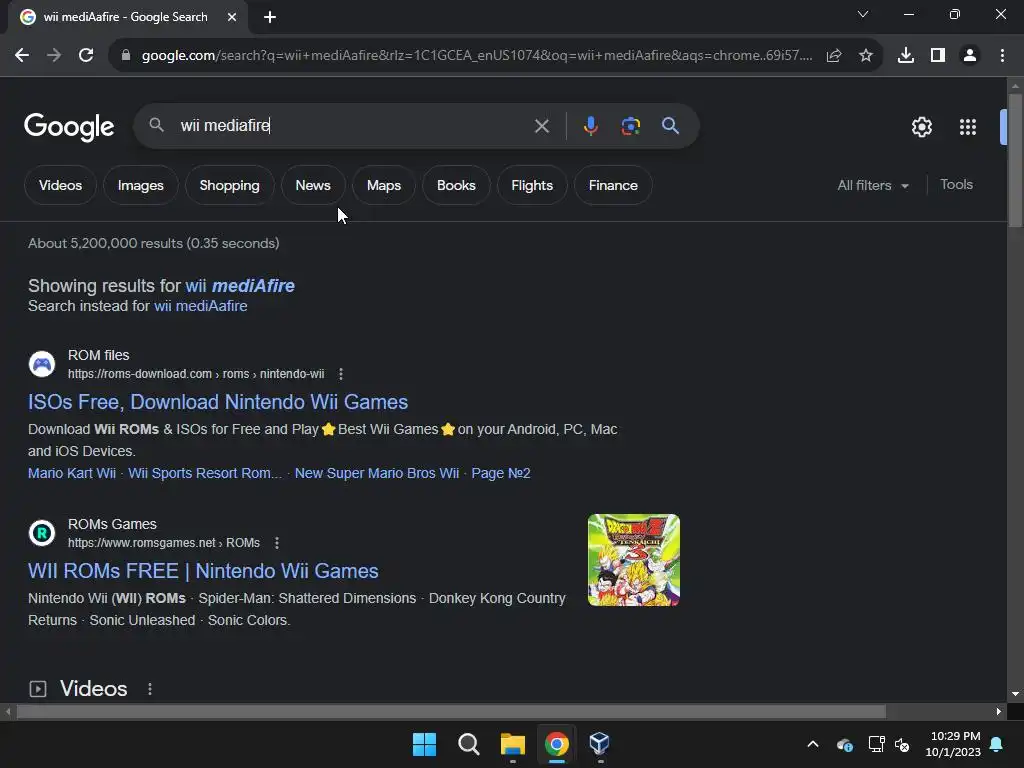The image size is (1024, 768).
Task: Open Mario Kart Wii sitelink
Action: click(72, 473)
